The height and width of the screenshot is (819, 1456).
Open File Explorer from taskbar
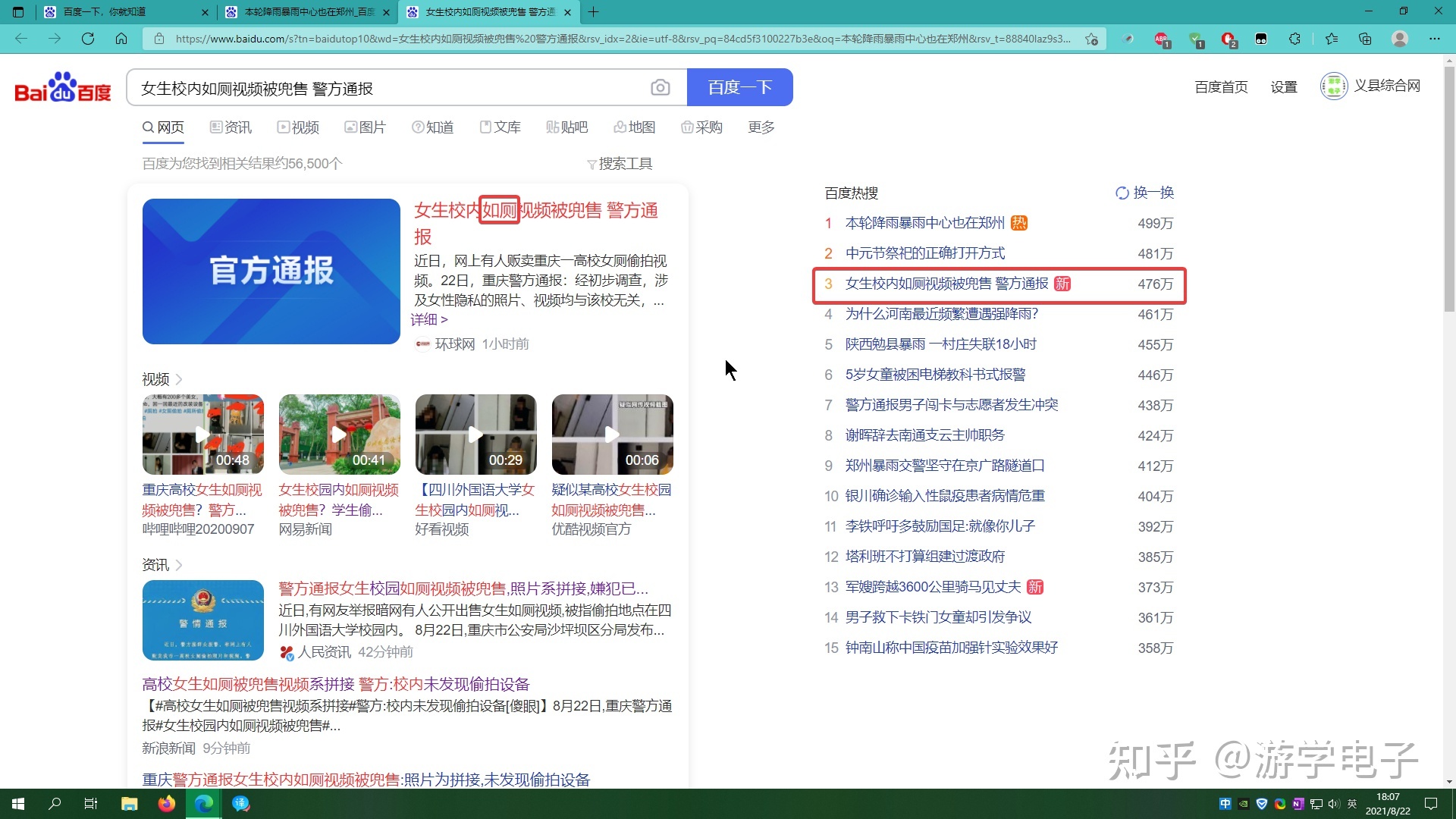pyautogui.click(x=130, y=804)
